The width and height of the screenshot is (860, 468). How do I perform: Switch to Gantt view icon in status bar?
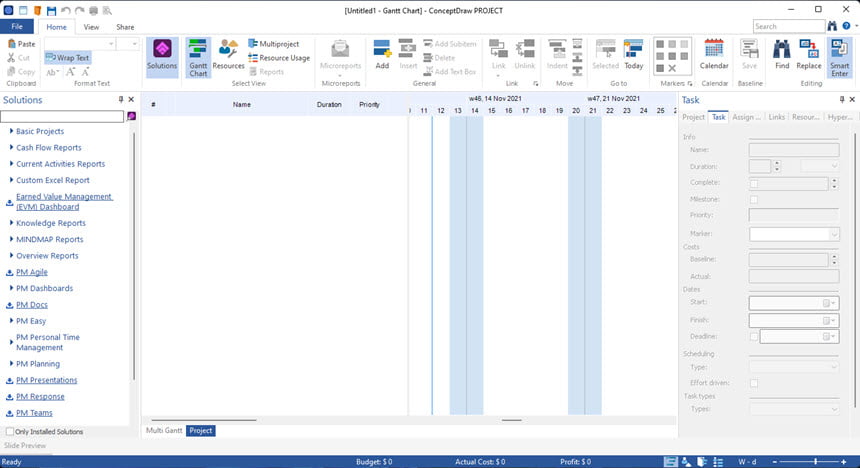pyautogui.click(x=670, y=462)
